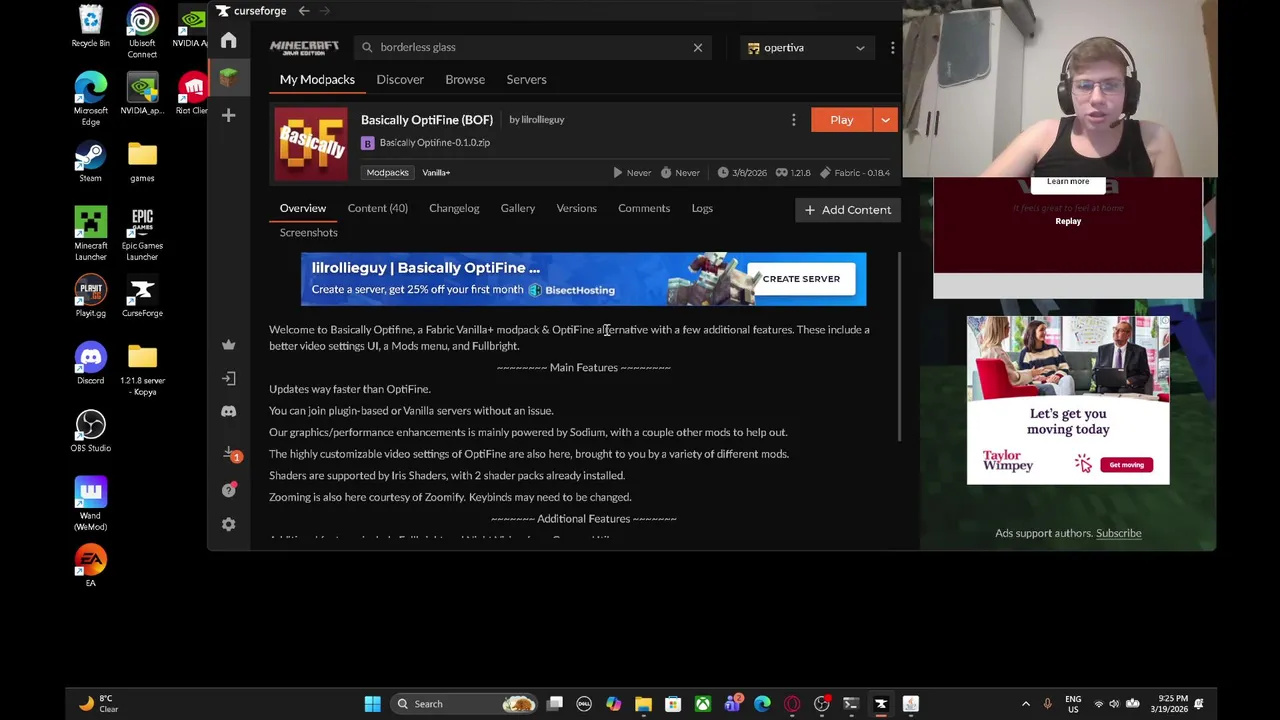Screen dimensions: 1280x720
Task: Open the weather widget showing 8°C Clear
Action: click(x=100, y=704)
